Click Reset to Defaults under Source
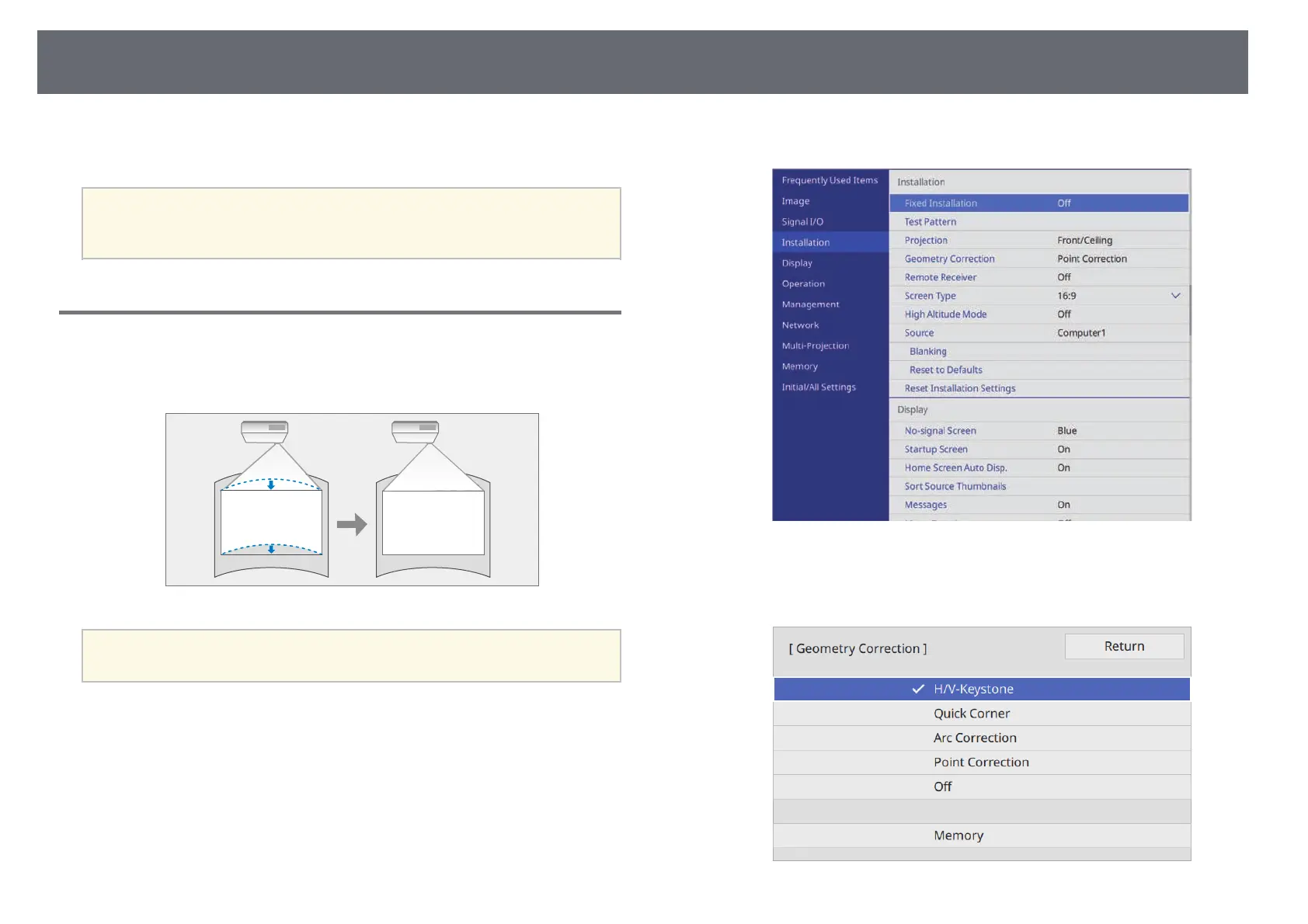 (x=1038, y=370)
